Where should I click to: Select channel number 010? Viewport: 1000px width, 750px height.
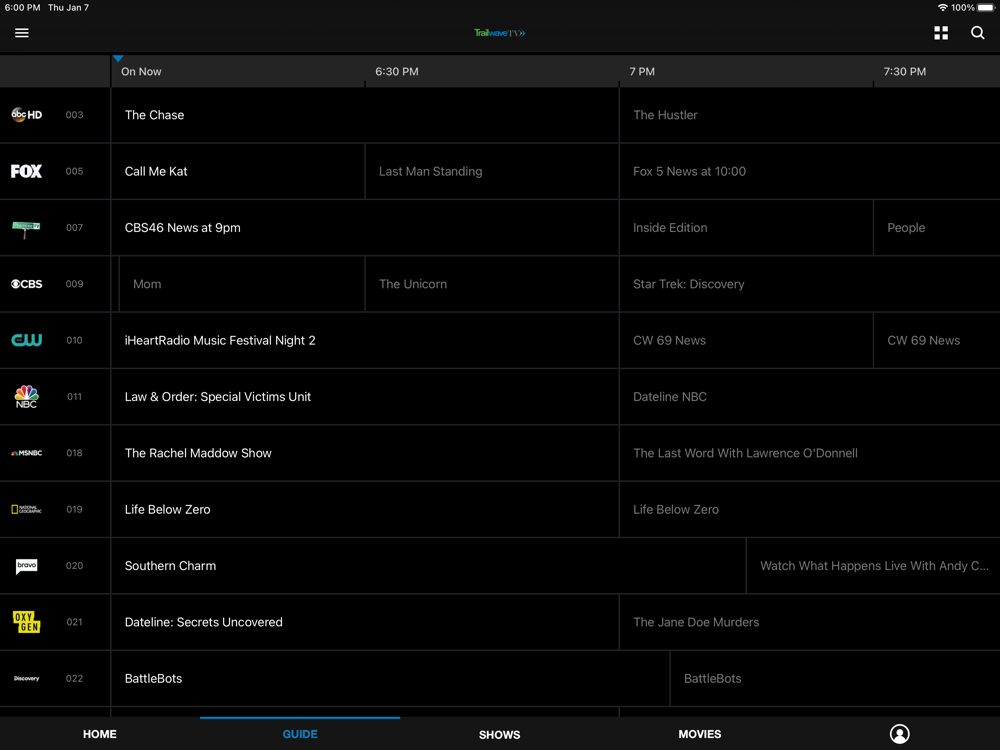click(75, 340)
